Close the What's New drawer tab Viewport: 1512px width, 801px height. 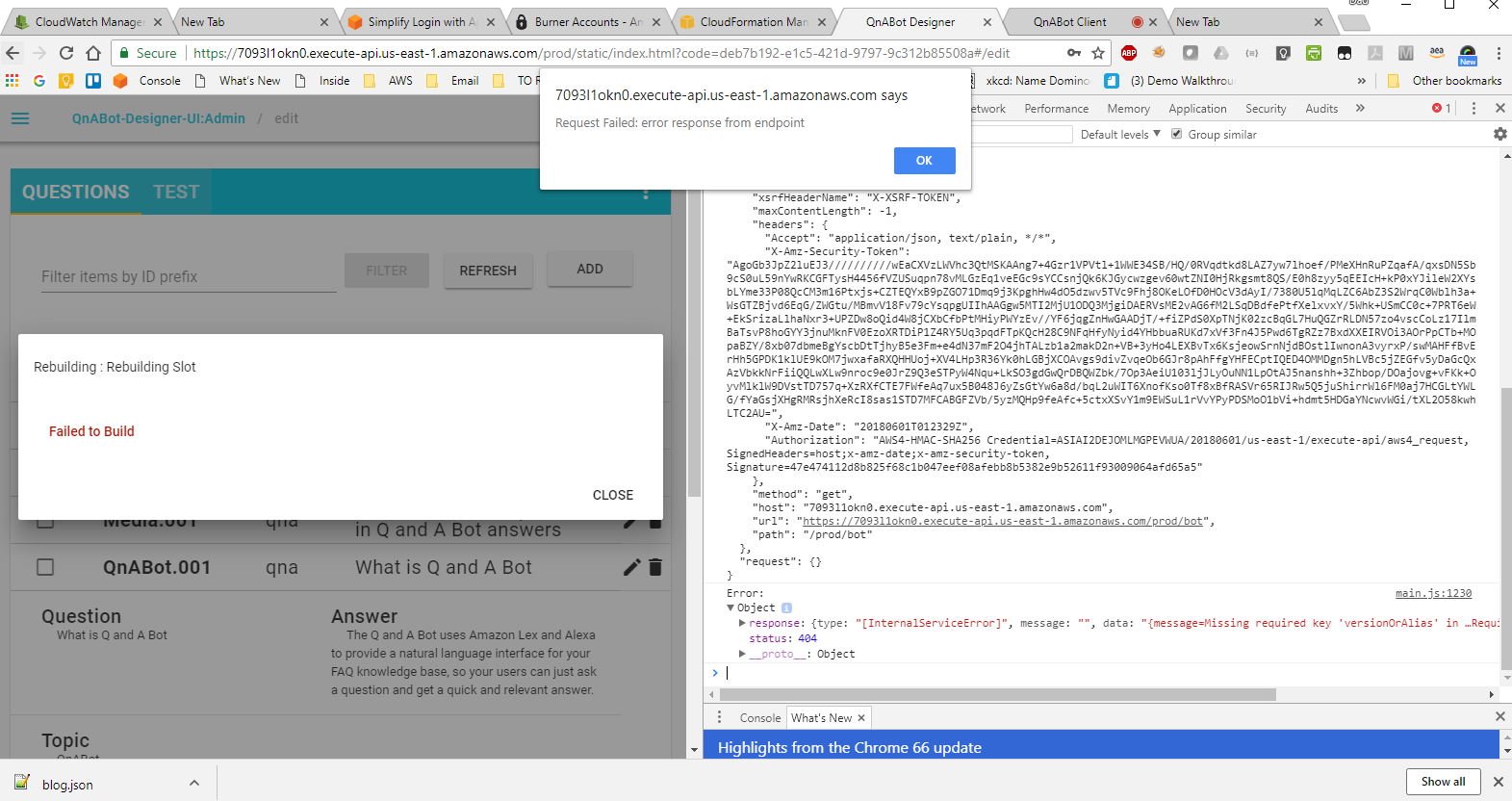pos(861,718)
